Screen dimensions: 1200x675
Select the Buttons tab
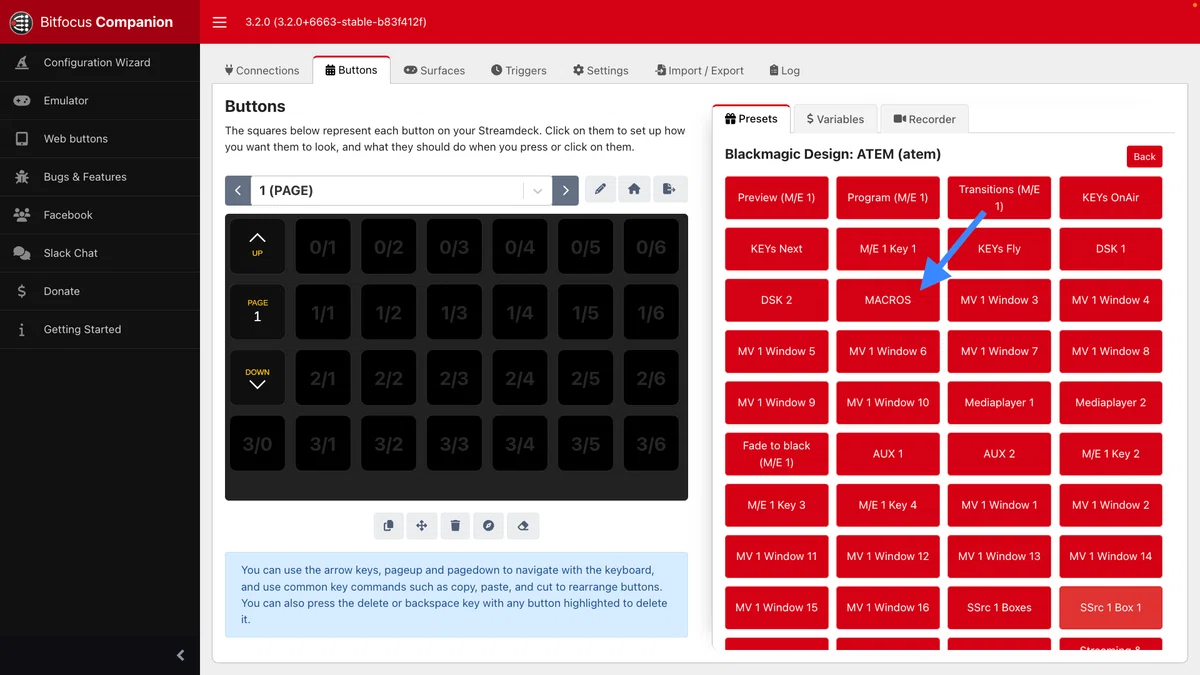pyautogui.click(x=351, y=70)
